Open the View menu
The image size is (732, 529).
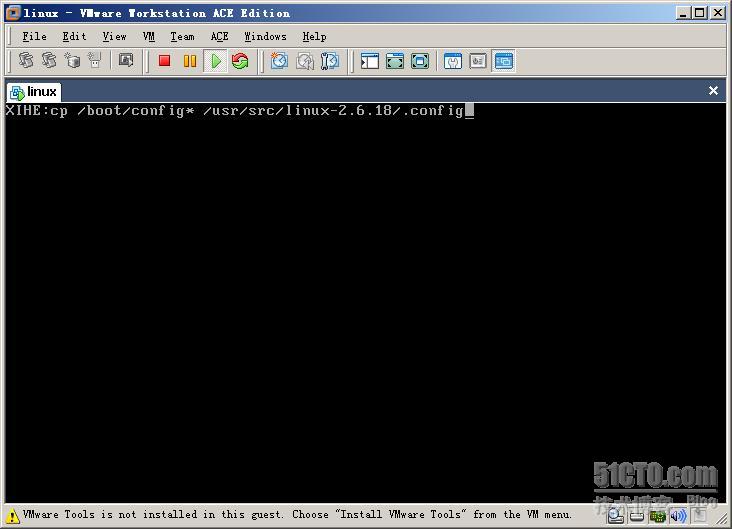point(114,36)
